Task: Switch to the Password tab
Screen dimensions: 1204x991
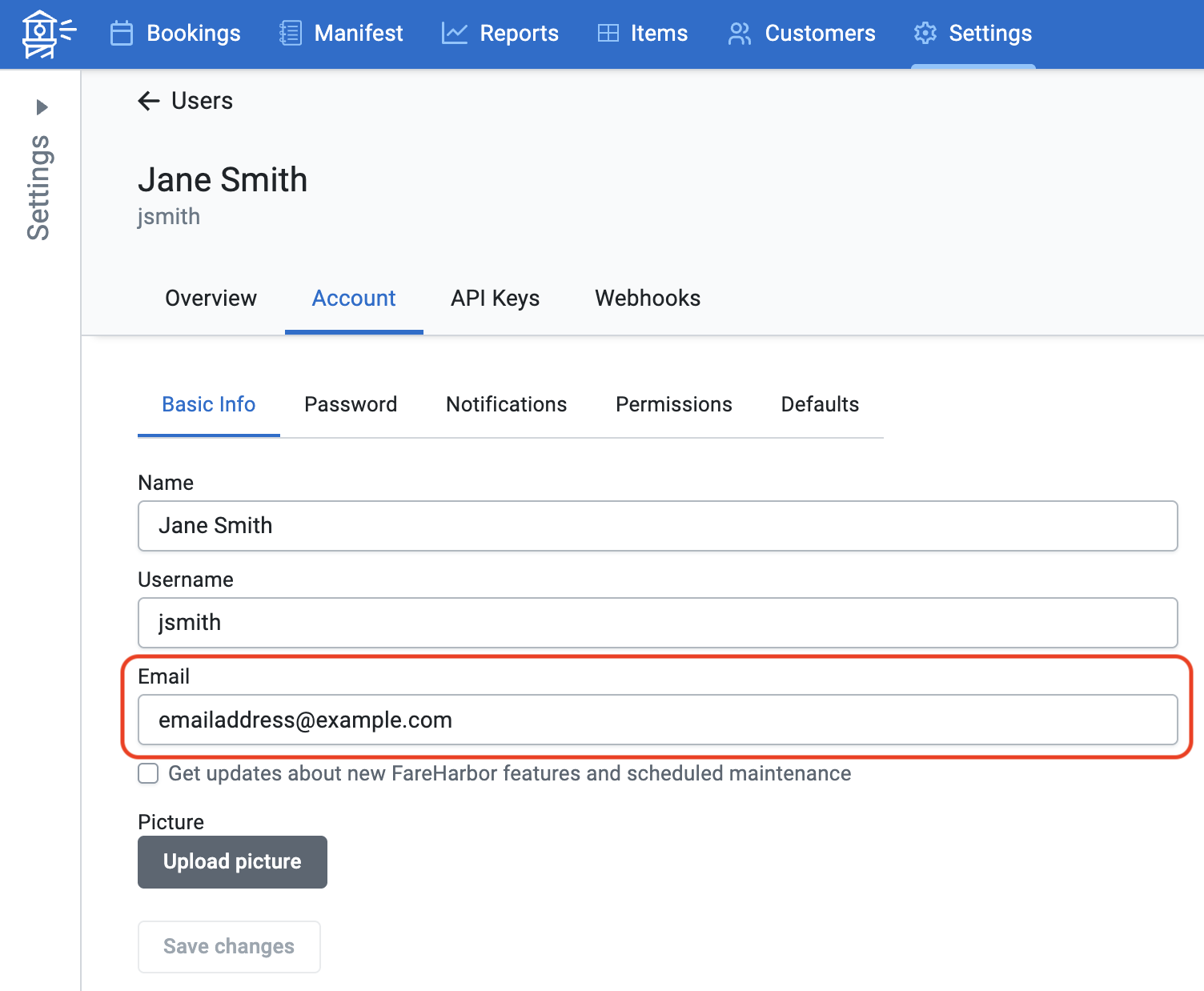Action: 351,404
